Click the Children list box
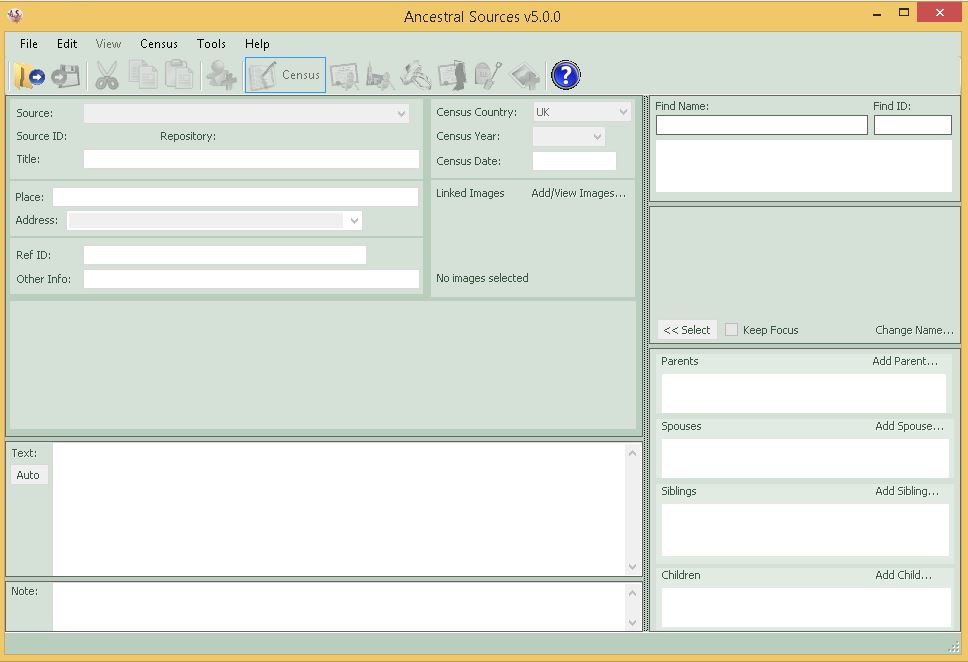The image size is (968, 662). tap(806, 607)
